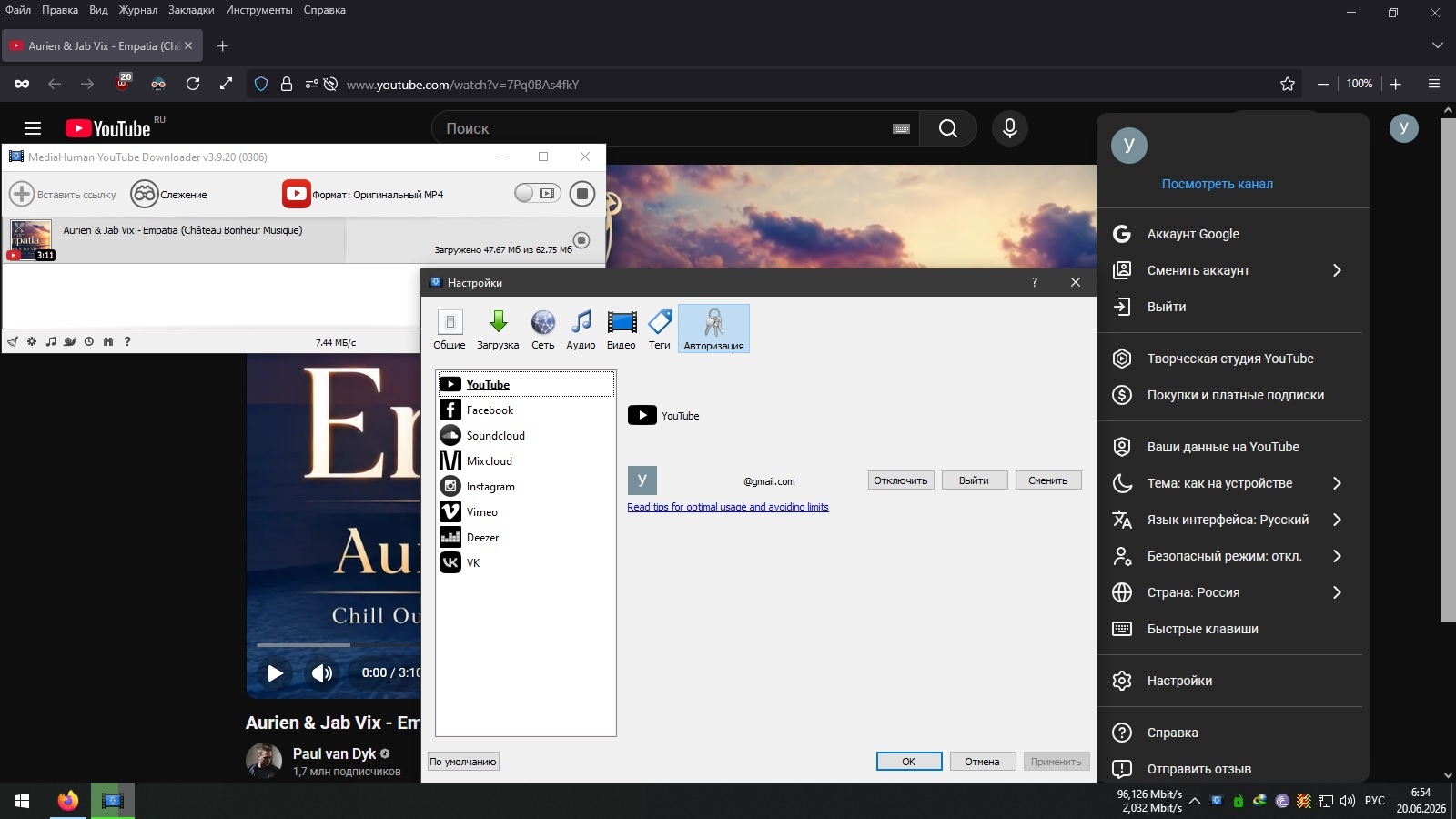Click Отмена in the settings dialog
Image resolution: width=1456 pixels, height=819 pixels.
(x=982, y=762)
